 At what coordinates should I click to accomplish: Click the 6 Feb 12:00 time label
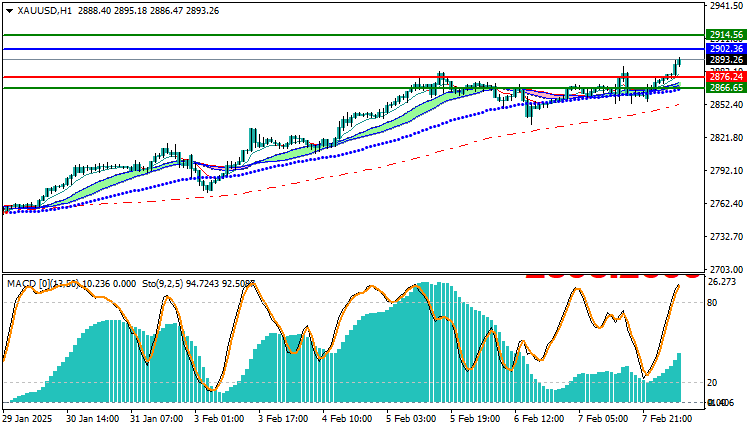[x=539, y=419]
